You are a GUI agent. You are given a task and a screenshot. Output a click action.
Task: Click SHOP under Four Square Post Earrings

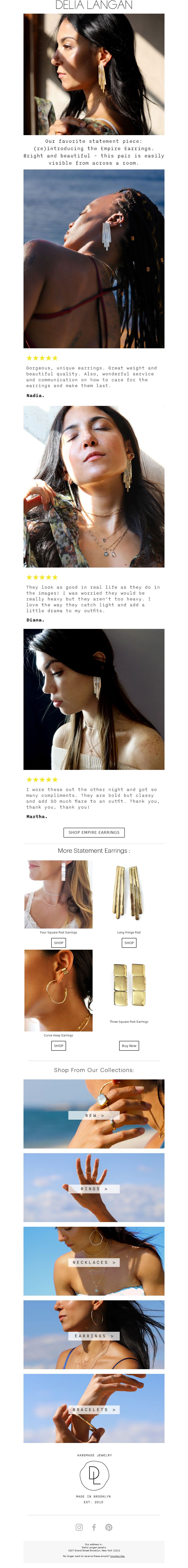coord(59,942)
